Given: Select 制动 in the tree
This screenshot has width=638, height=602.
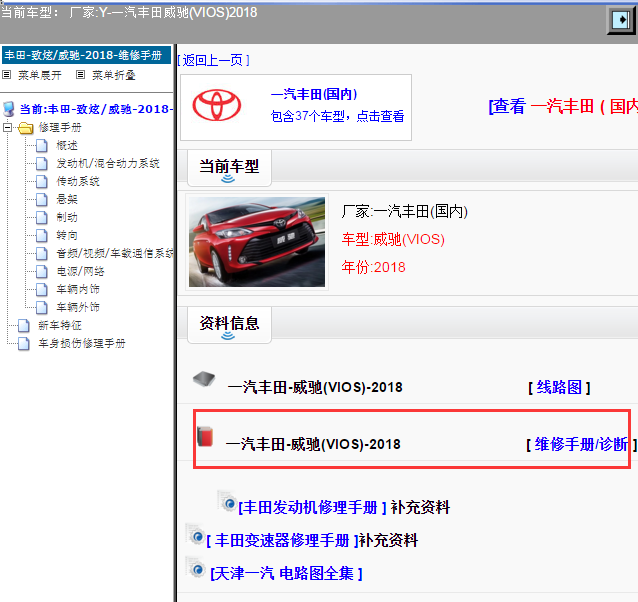Looking at the screenshot, I should tap(67, 217).
